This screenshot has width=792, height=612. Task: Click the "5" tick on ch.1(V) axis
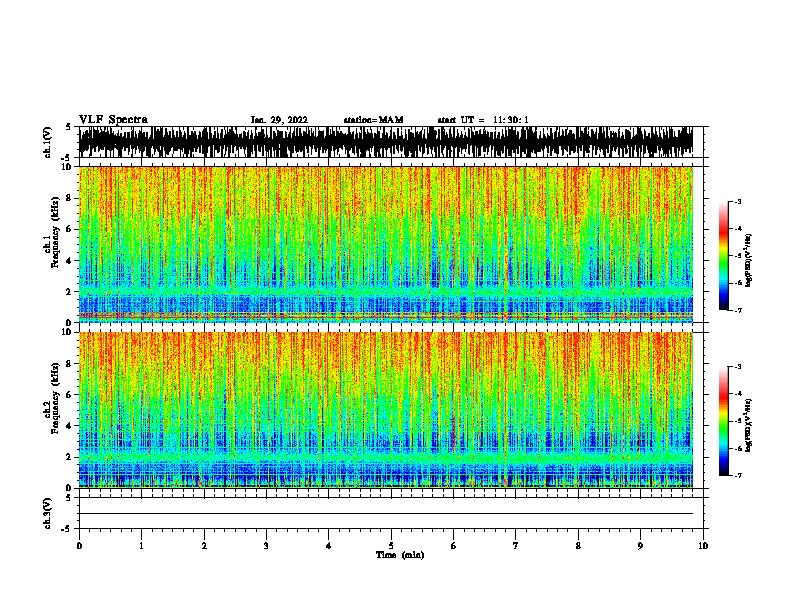coord(69,127)
